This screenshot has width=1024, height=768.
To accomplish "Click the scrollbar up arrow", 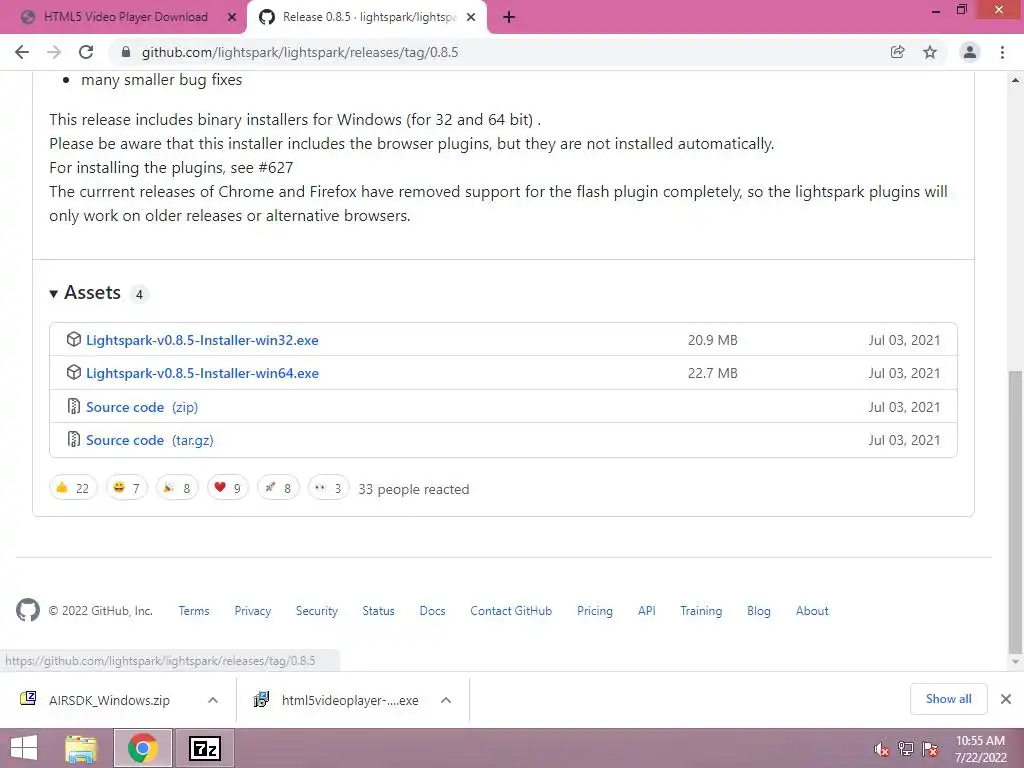I will 1016,80.
